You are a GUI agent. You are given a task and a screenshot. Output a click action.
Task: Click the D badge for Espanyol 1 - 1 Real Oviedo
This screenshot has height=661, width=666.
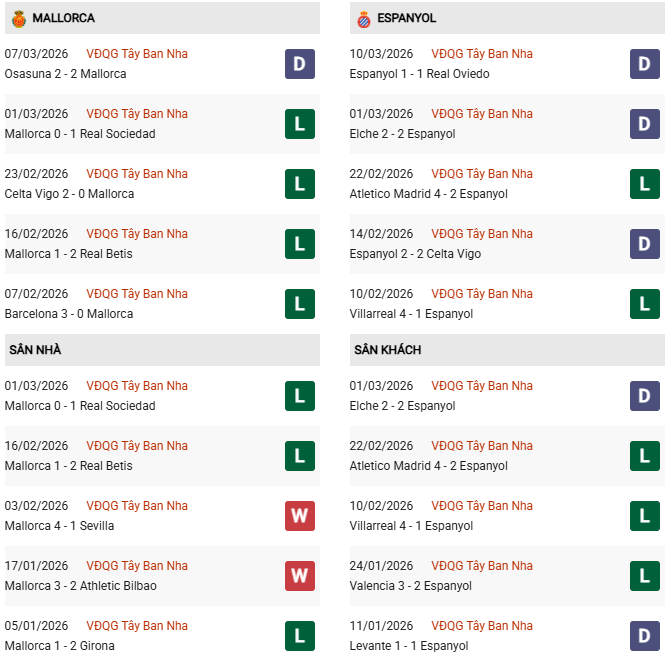point(645,64)
